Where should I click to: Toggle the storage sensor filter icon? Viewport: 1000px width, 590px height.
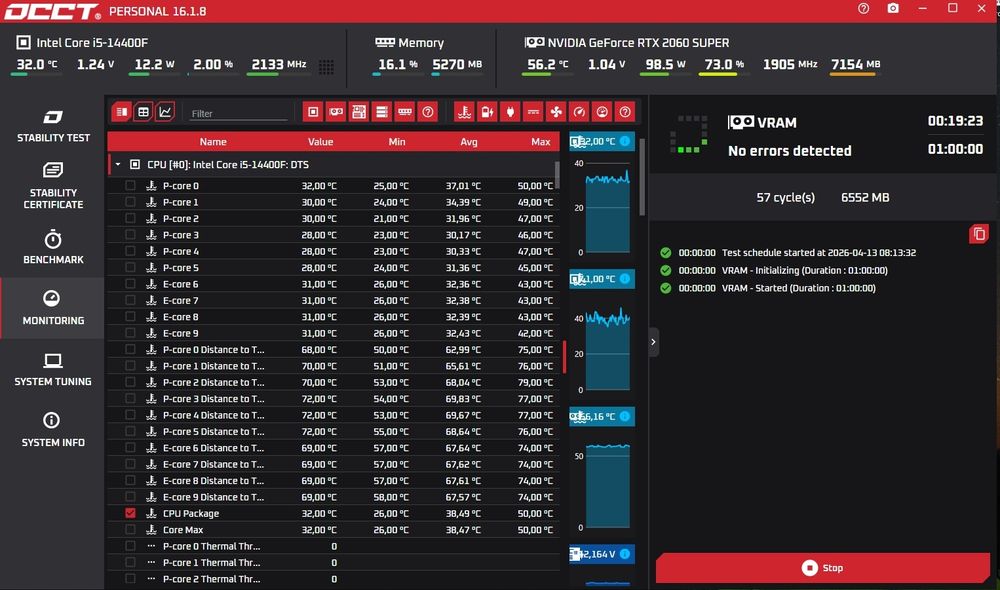click(x=382, y=112)
